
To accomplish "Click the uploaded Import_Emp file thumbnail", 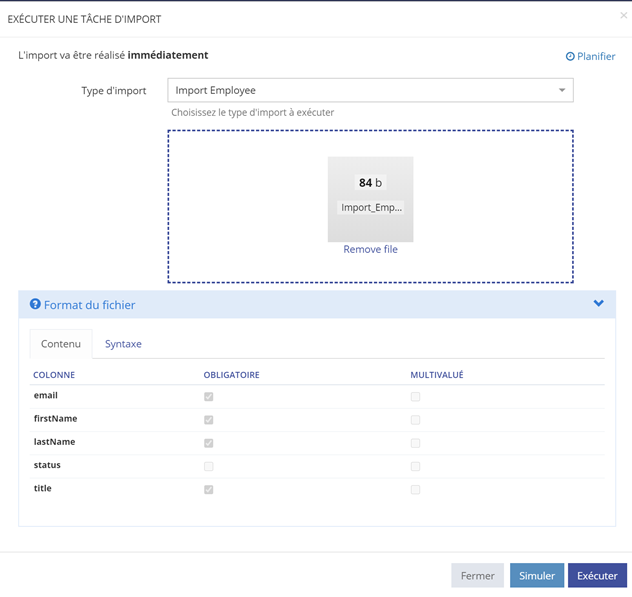I will coord(370,197).
